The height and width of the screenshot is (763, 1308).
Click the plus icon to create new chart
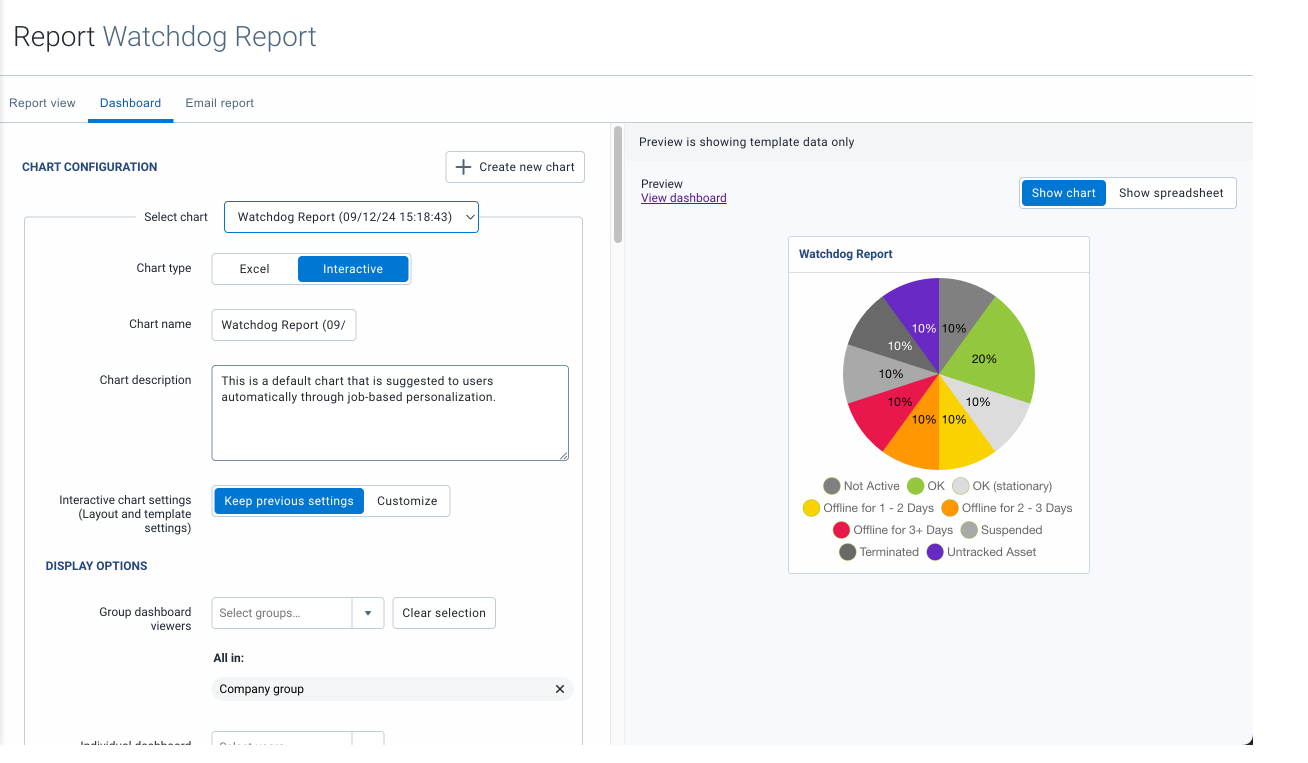pyautogui.click(x=466, y=166)
